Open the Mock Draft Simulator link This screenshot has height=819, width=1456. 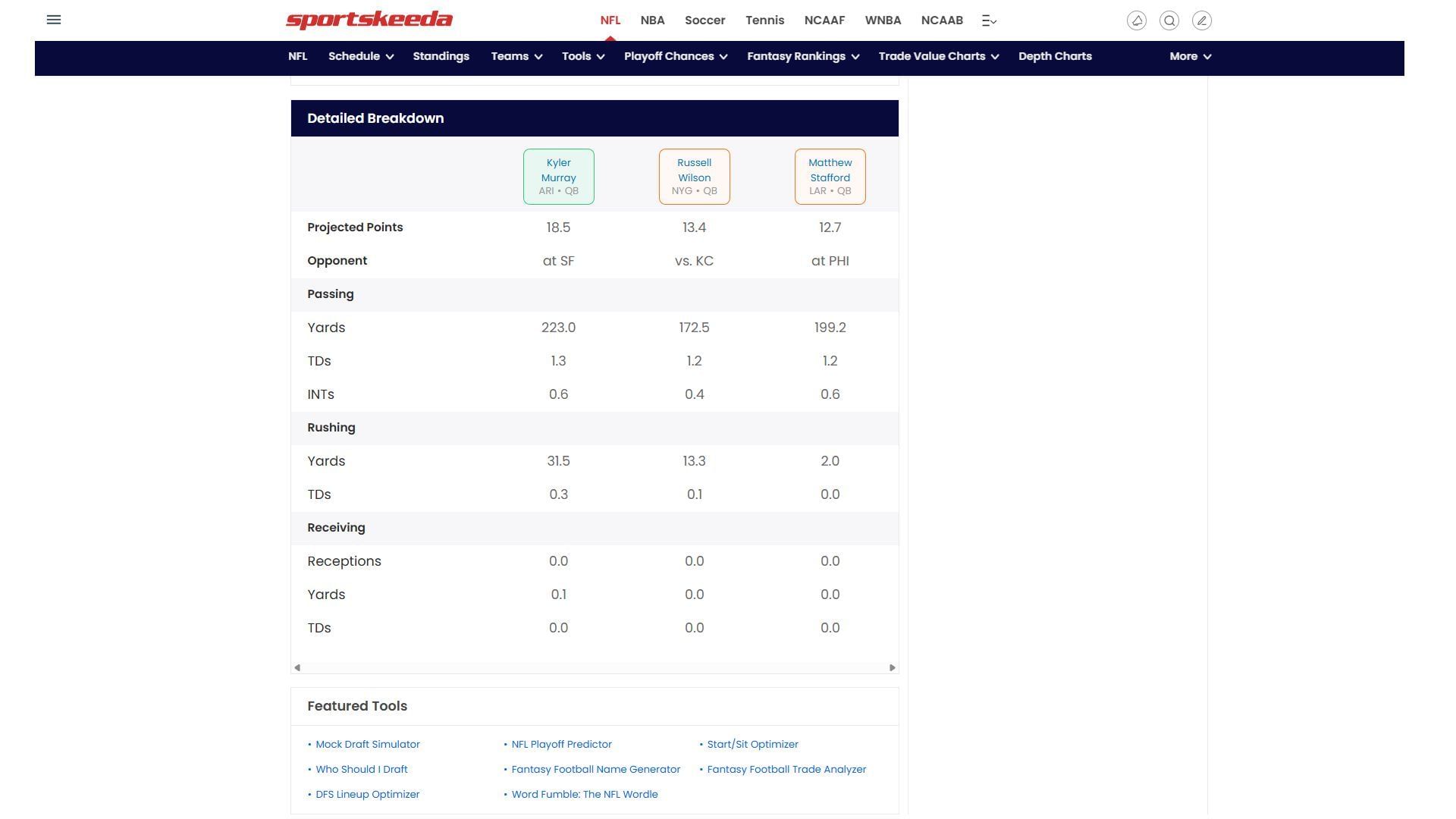(x=368, y=745)
